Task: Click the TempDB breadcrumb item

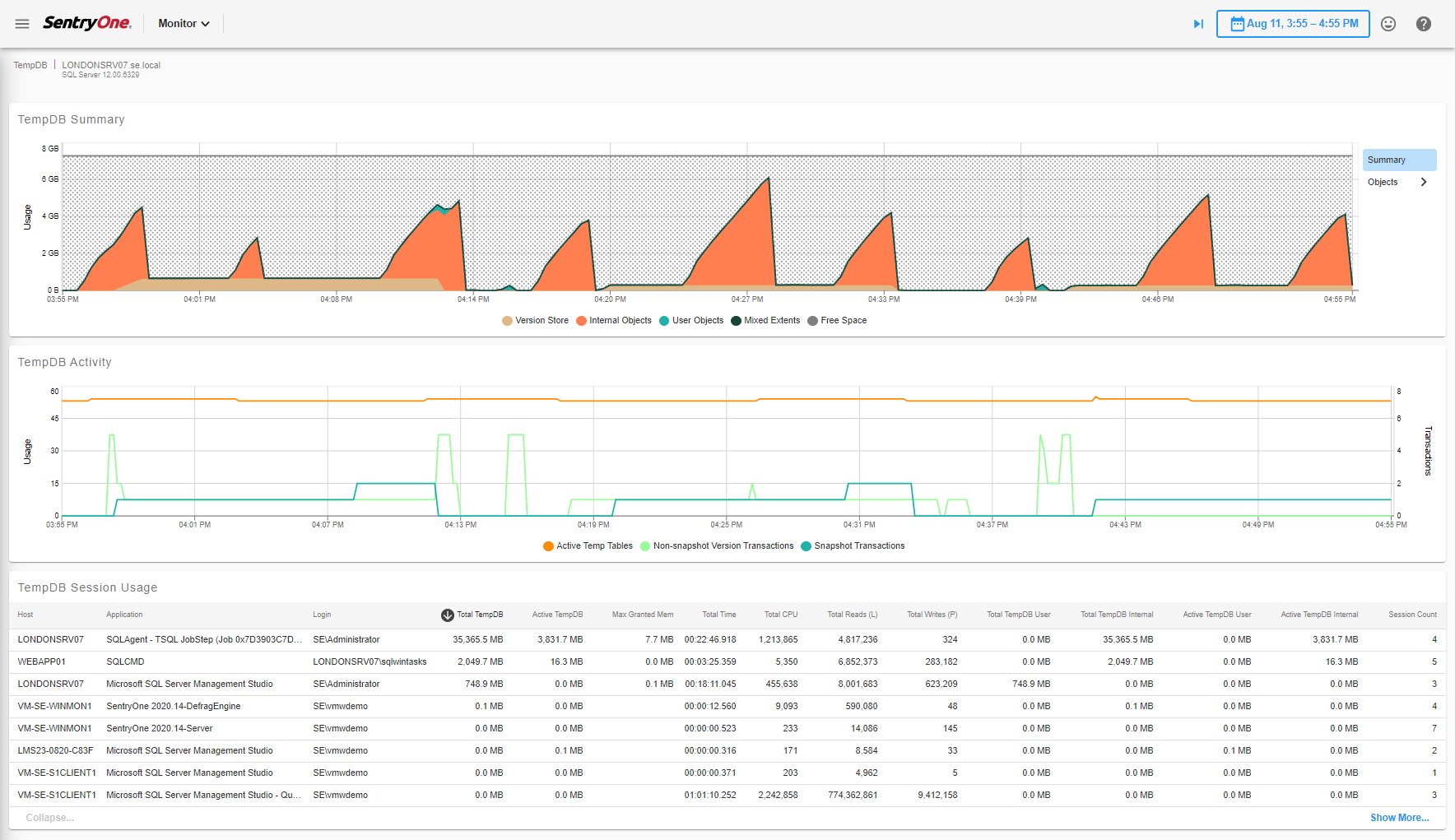Action: 30,64
